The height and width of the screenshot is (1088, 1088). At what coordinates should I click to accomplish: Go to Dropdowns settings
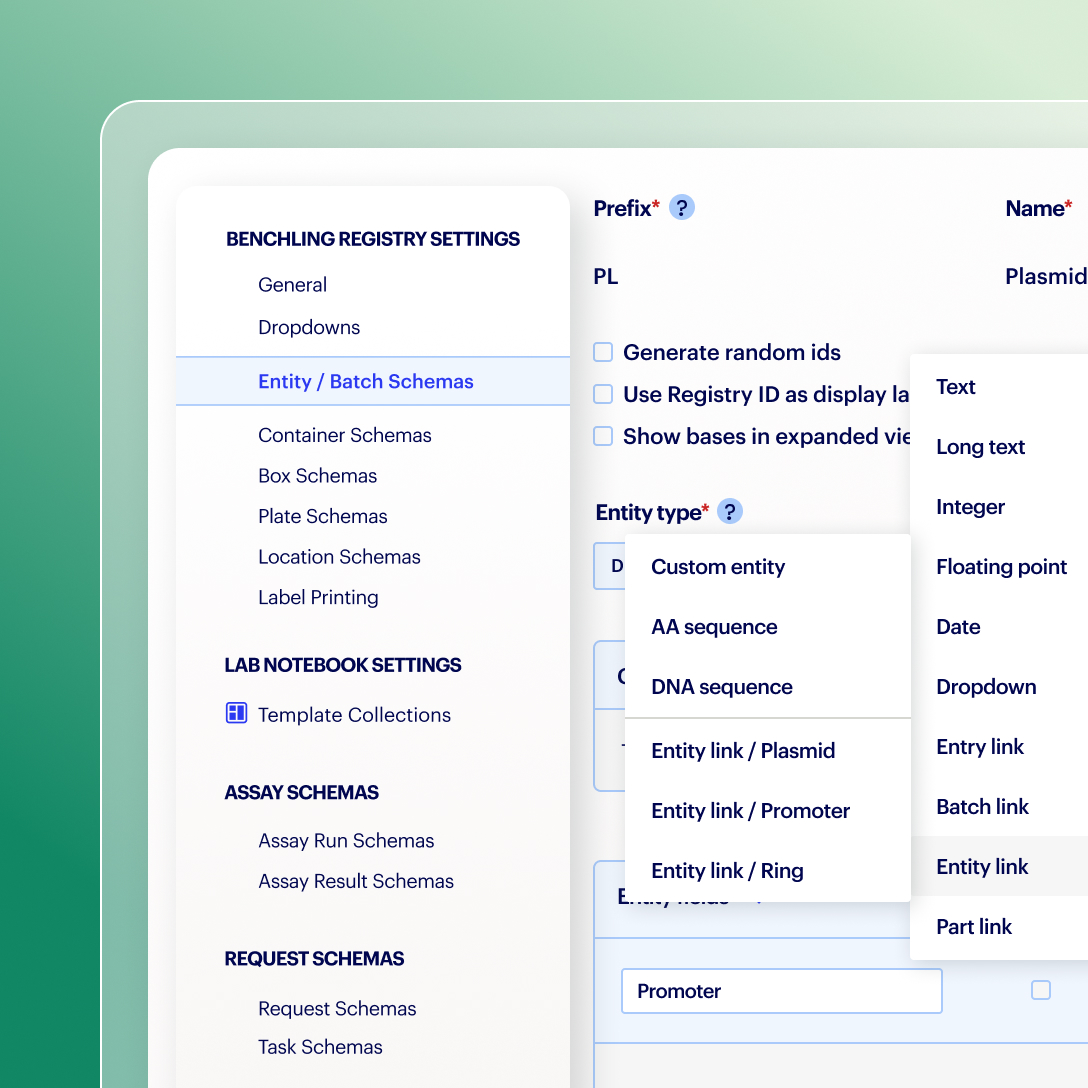tap(309, 328)
